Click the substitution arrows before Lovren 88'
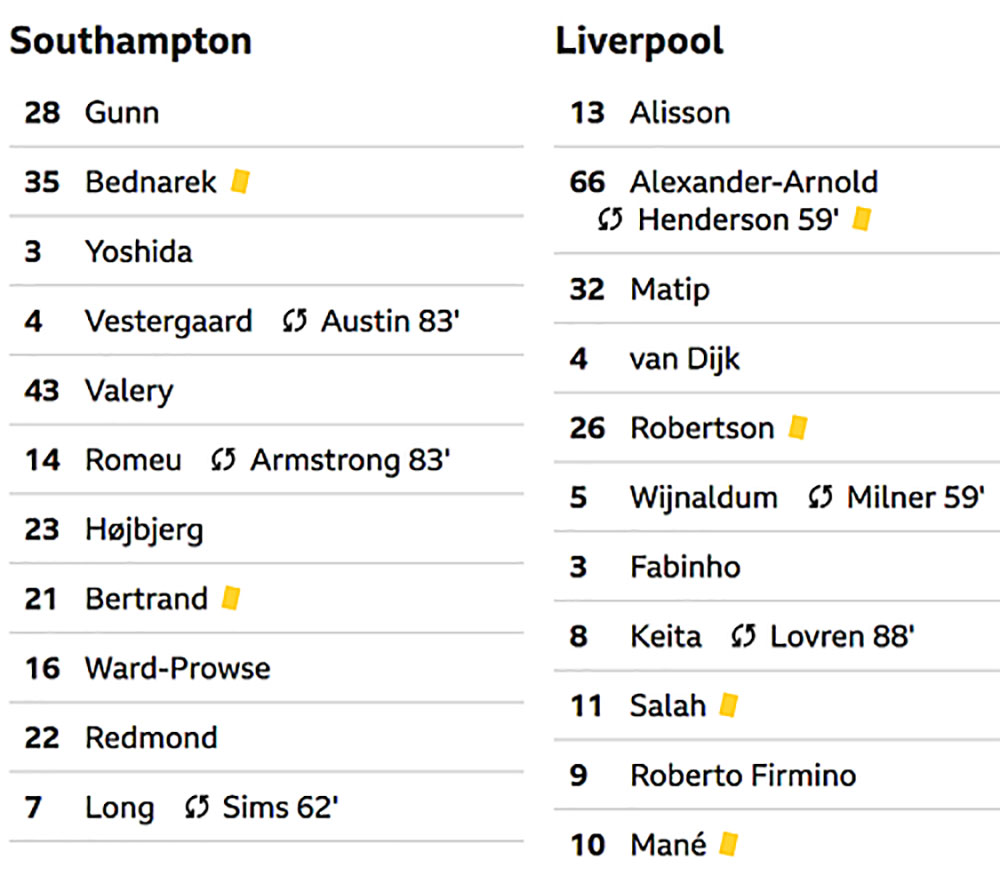The height and width of the screenshot is (876, 1000). point(743,636)
